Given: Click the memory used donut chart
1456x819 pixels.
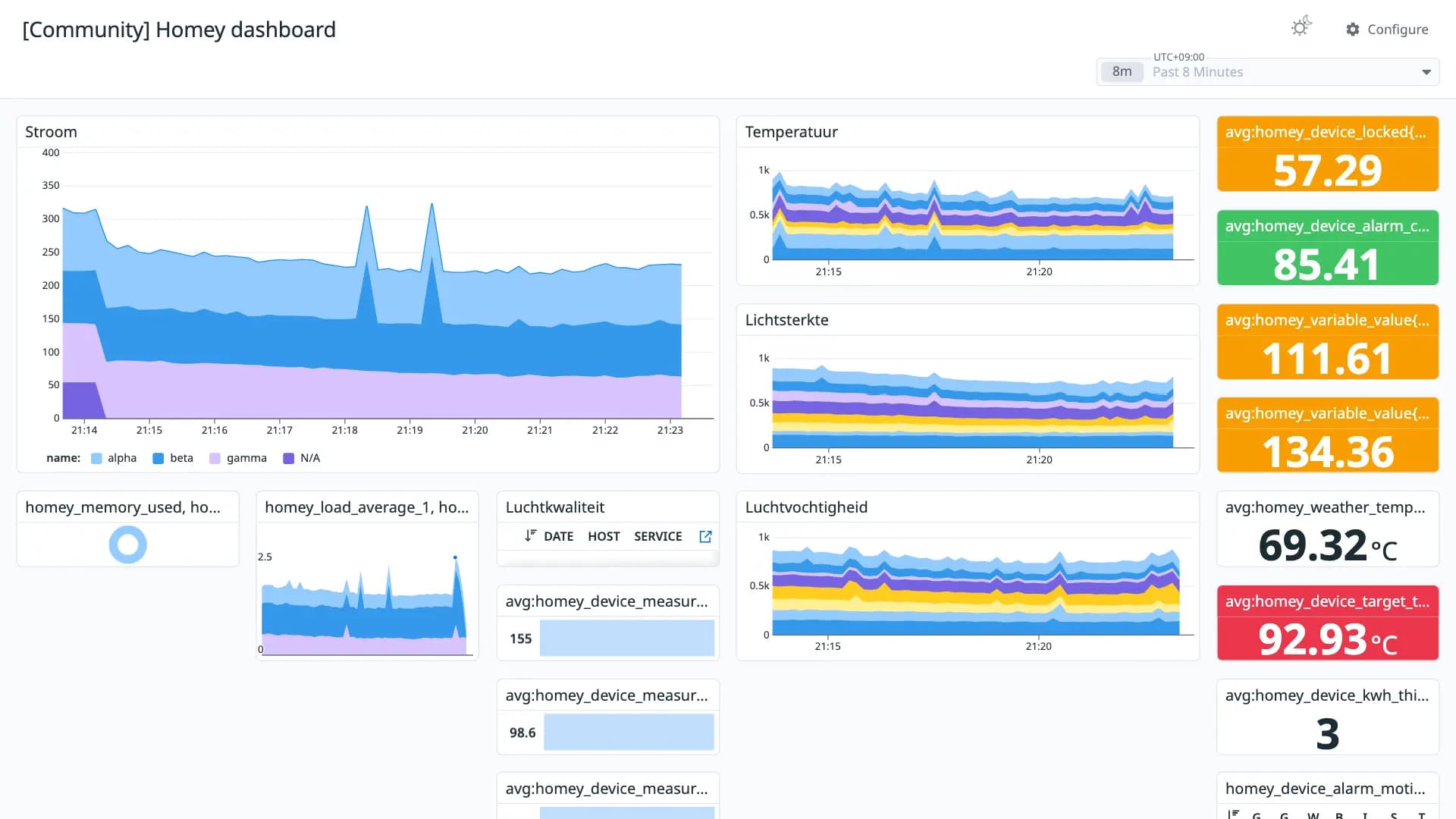Looking at the screenshot, I should 127,544.
